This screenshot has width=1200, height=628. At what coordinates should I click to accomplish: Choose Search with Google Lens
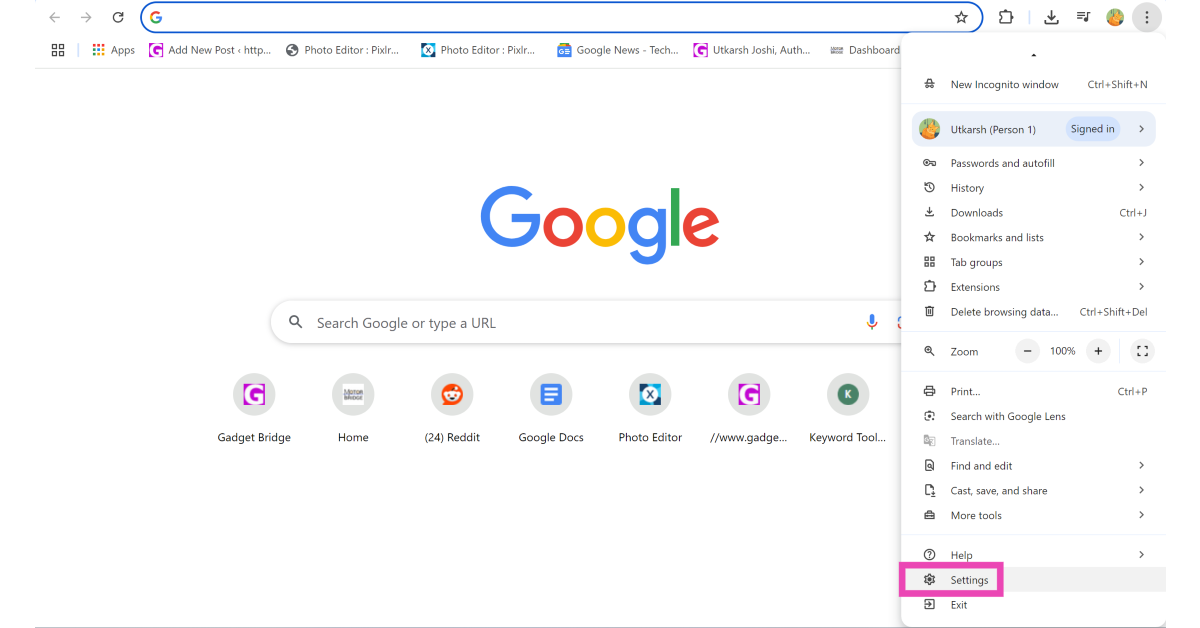click(1034, 416)
